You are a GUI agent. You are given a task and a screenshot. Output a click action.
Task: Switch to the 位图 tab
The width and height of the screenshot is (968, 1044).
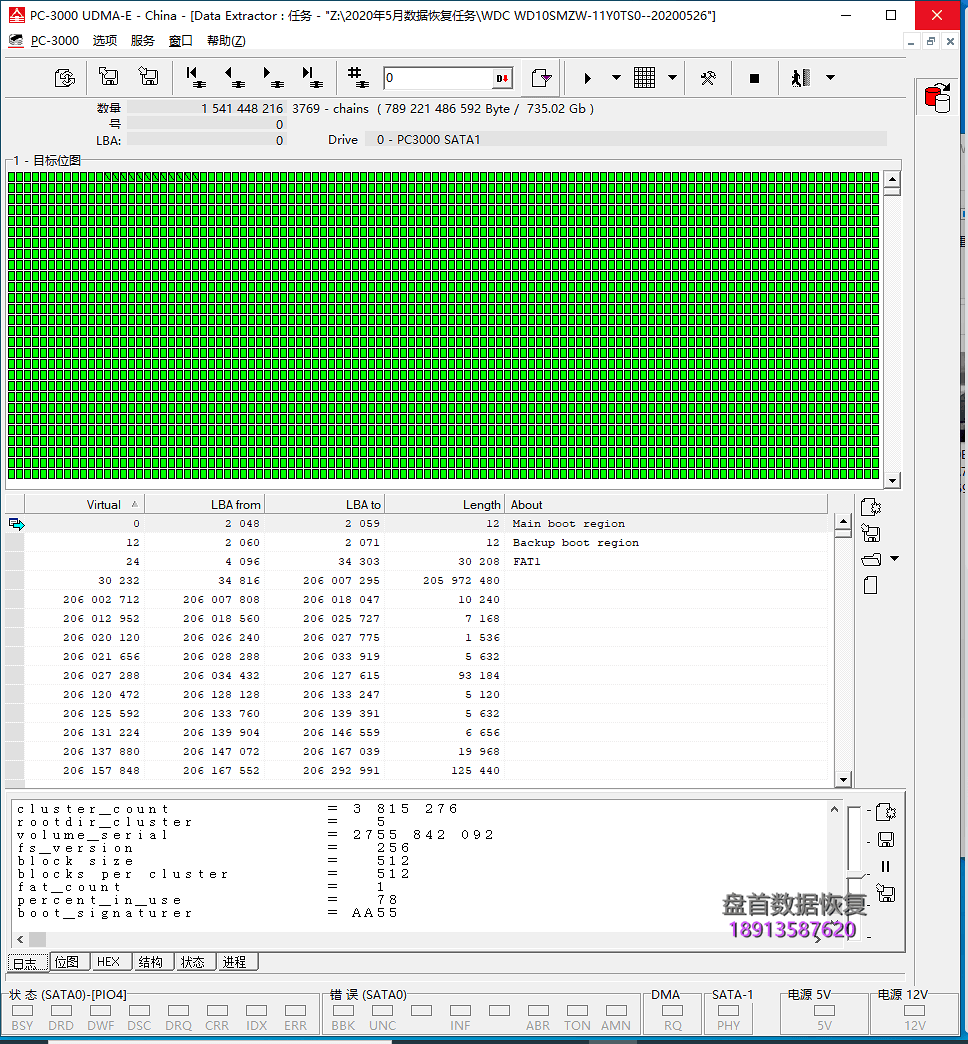[68, 962]
